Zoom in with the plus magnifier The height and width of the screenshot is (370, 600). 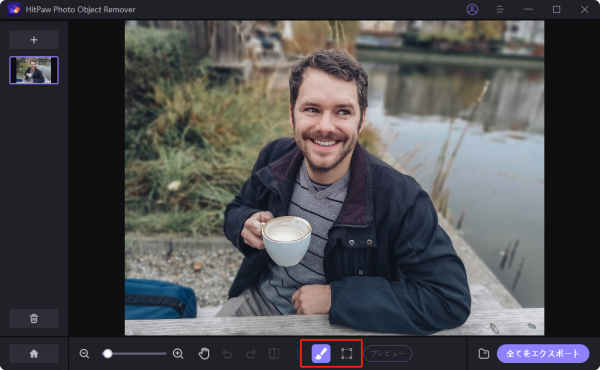(178, 354)
